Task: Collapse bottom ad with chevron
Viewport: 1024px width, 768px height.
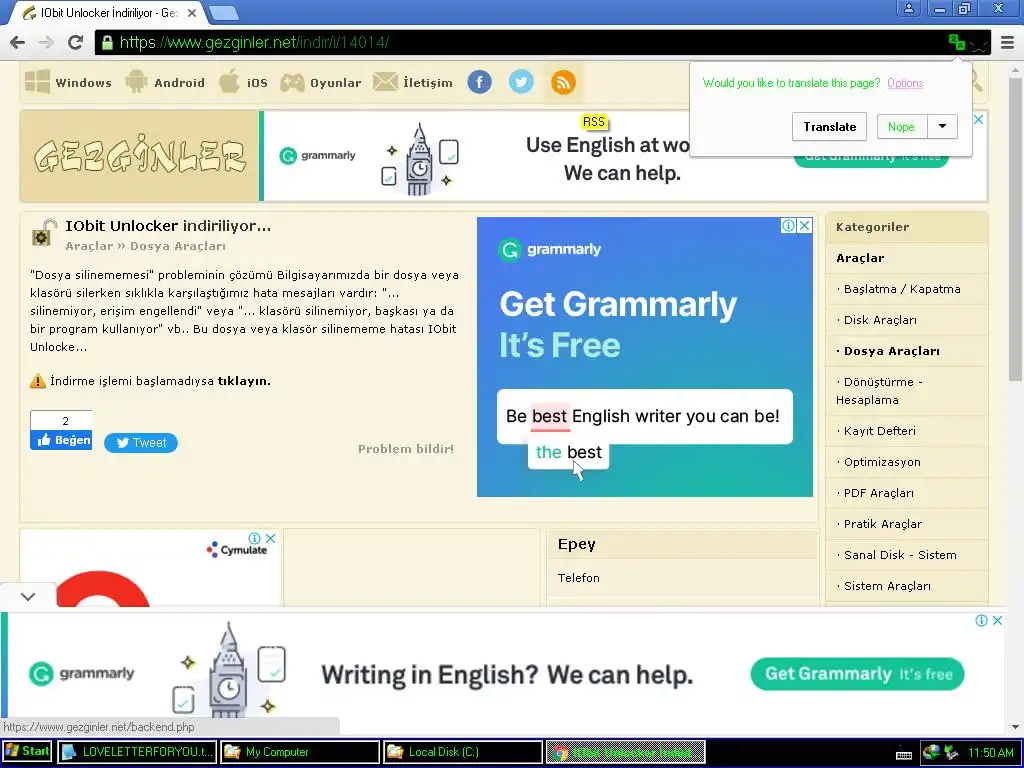Action: tap(27, 596)
